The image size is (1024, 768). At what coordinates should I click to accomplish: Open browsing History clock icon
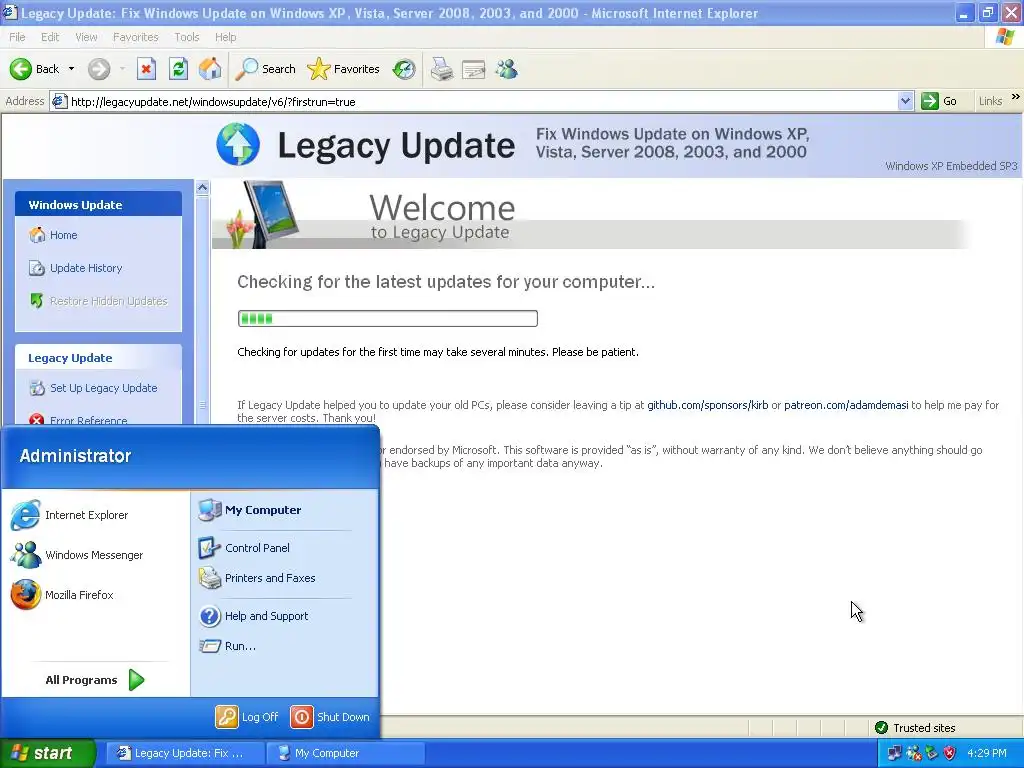(404, 69)
